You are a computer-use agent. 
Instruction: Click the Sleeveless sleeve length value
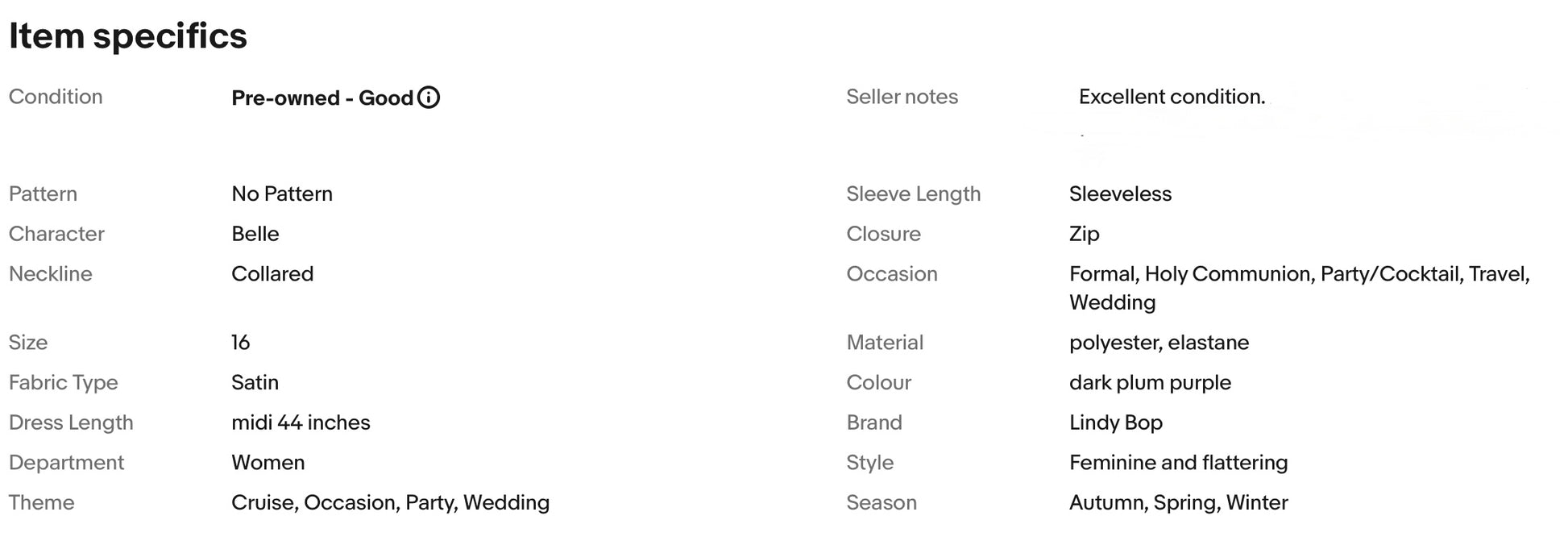[x=1120, y=194]
